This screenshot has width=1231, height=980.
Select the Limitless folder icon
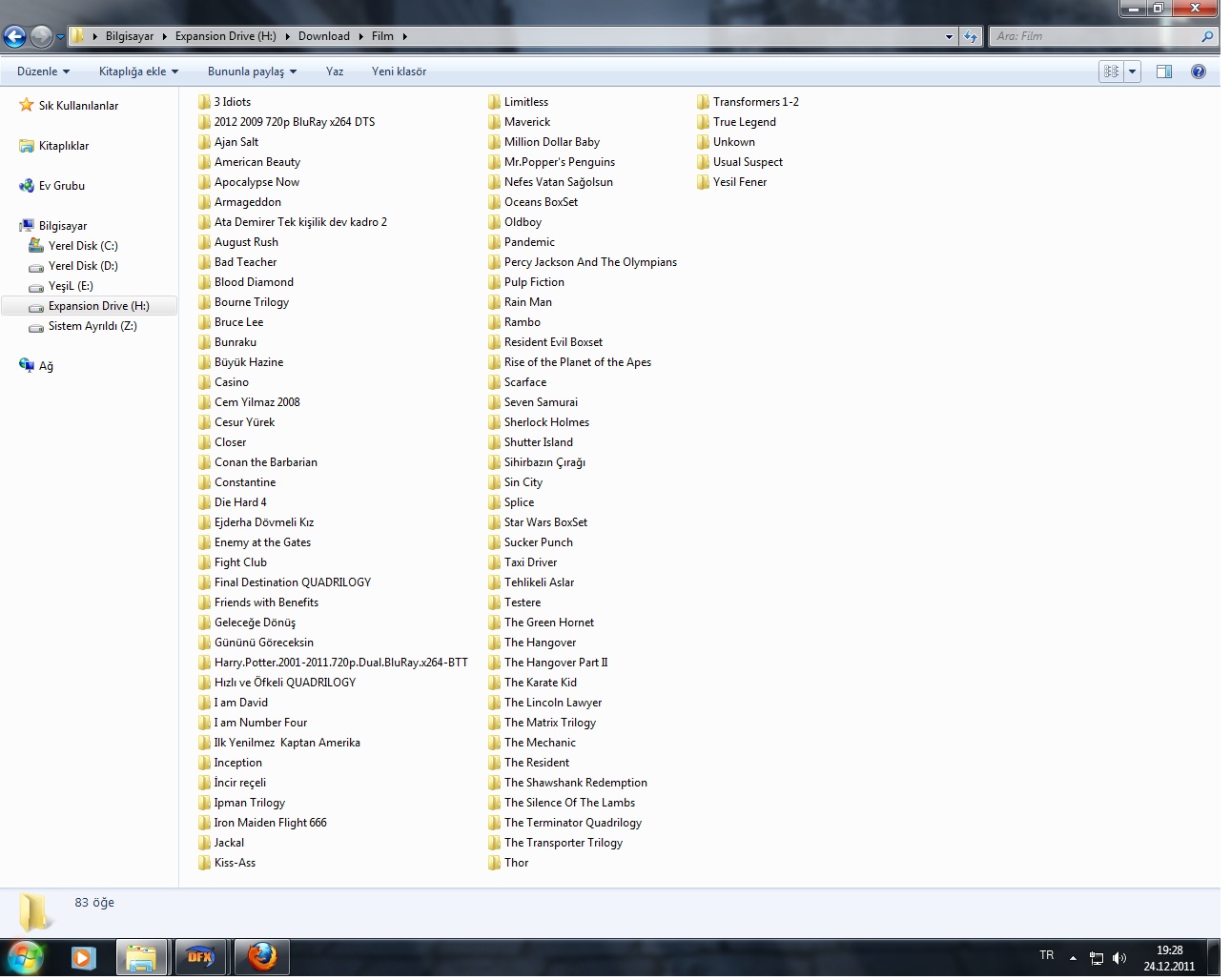494,102
